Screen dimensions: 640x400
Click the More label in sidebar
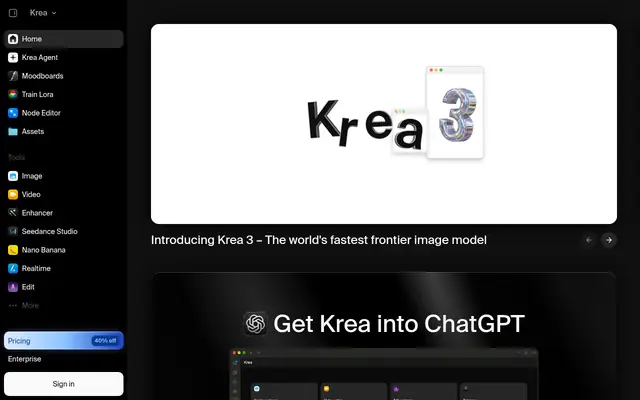point(30,305)
